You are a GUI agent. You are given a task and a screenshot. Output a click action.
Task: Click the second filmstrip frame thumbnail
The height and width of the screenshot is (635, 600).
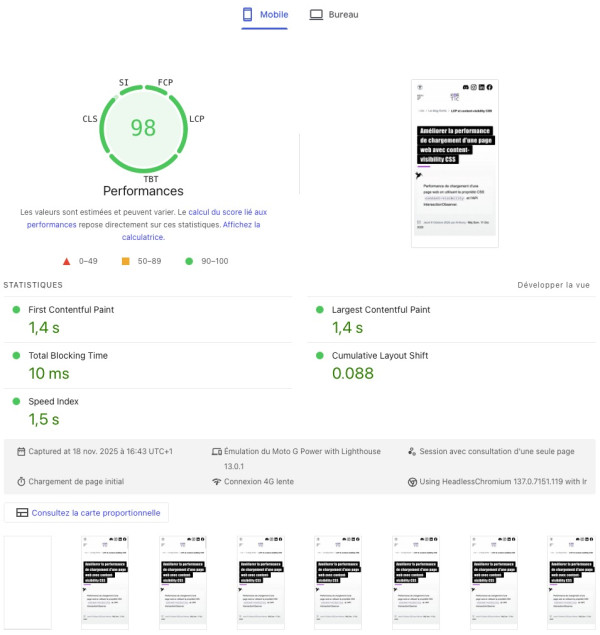pos(105,582)
